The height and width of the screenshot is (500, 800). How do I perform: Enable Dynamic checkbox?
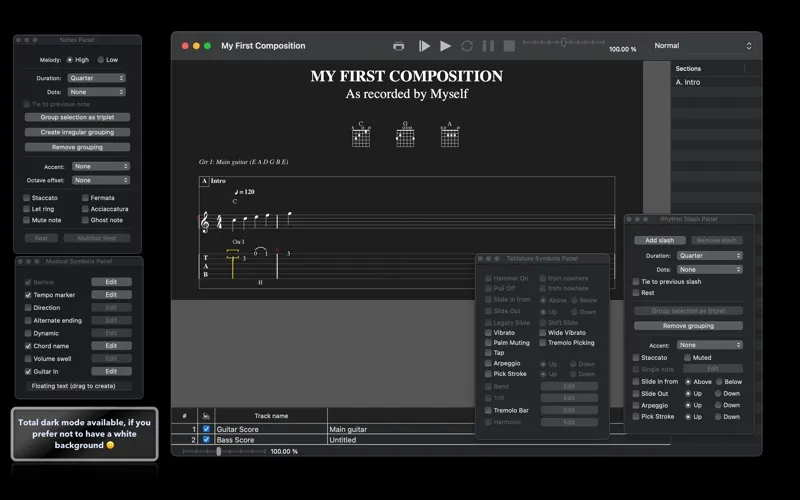pos(28,333)
